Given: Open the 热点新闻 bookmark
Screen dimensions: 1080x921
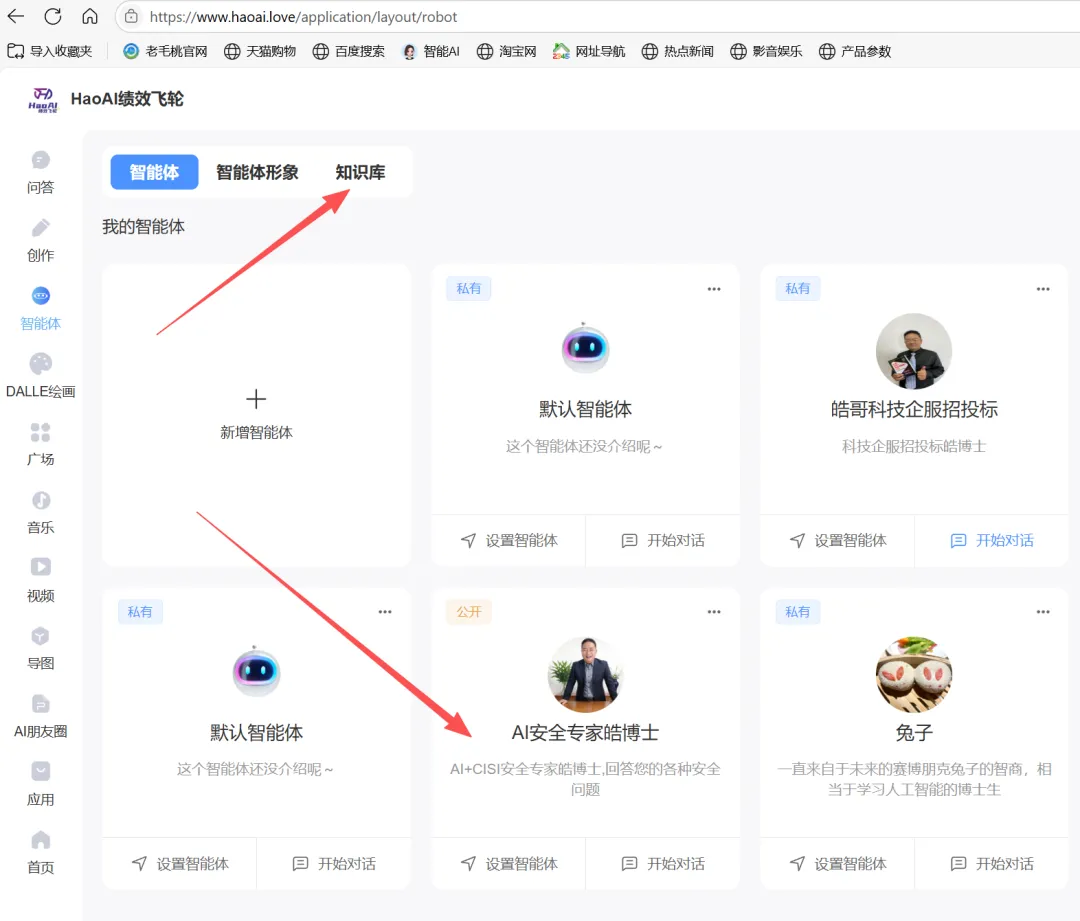Looking at the screenshot, I should 678,51.
